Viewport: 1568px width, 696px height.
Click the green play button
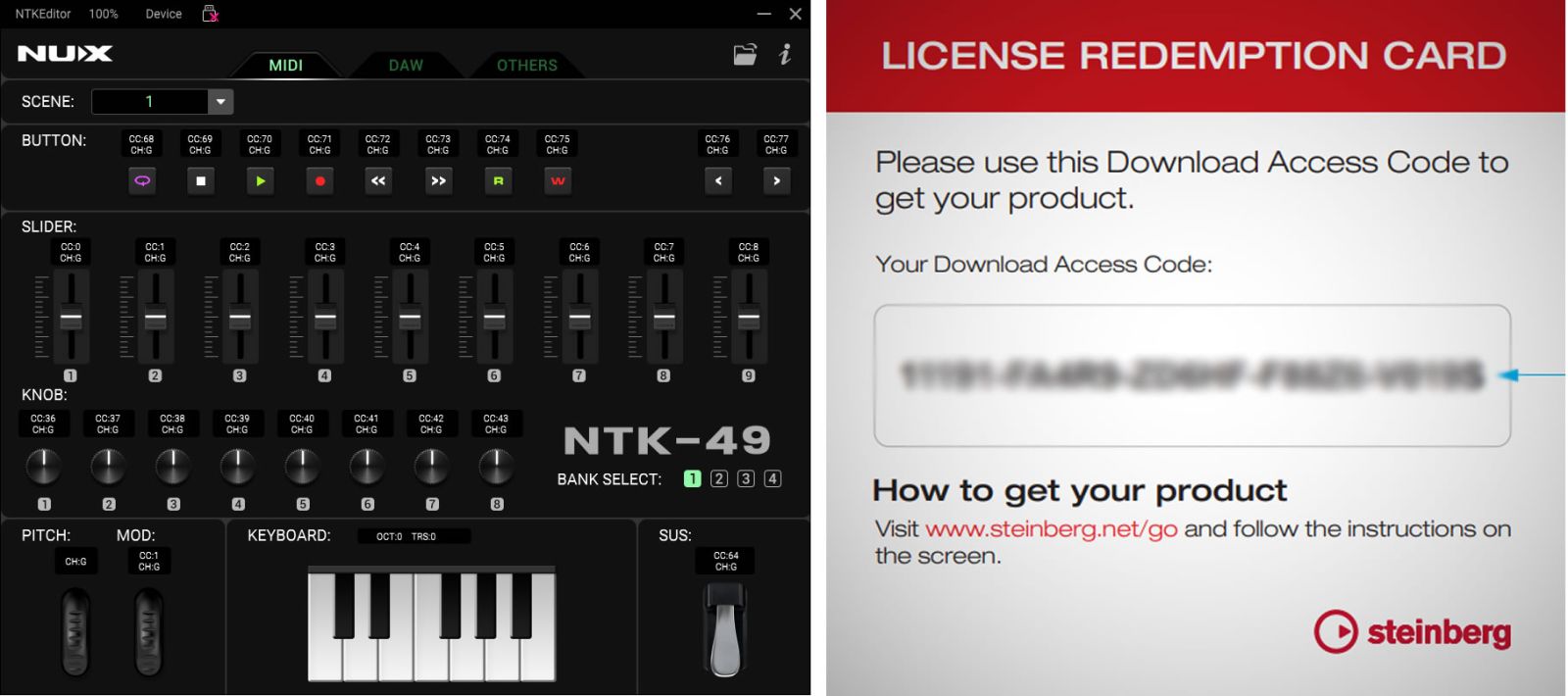click(x=260, y=180)
